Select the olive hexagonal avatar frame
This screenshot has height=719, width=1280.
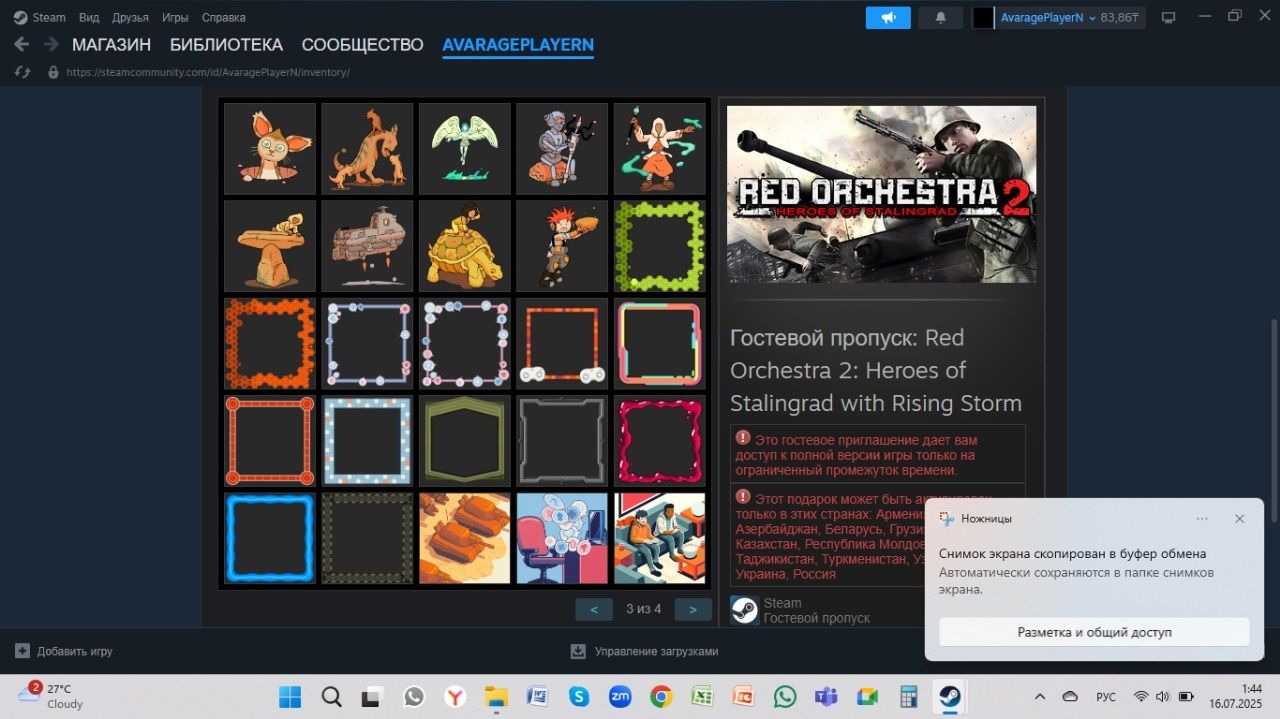465,440
